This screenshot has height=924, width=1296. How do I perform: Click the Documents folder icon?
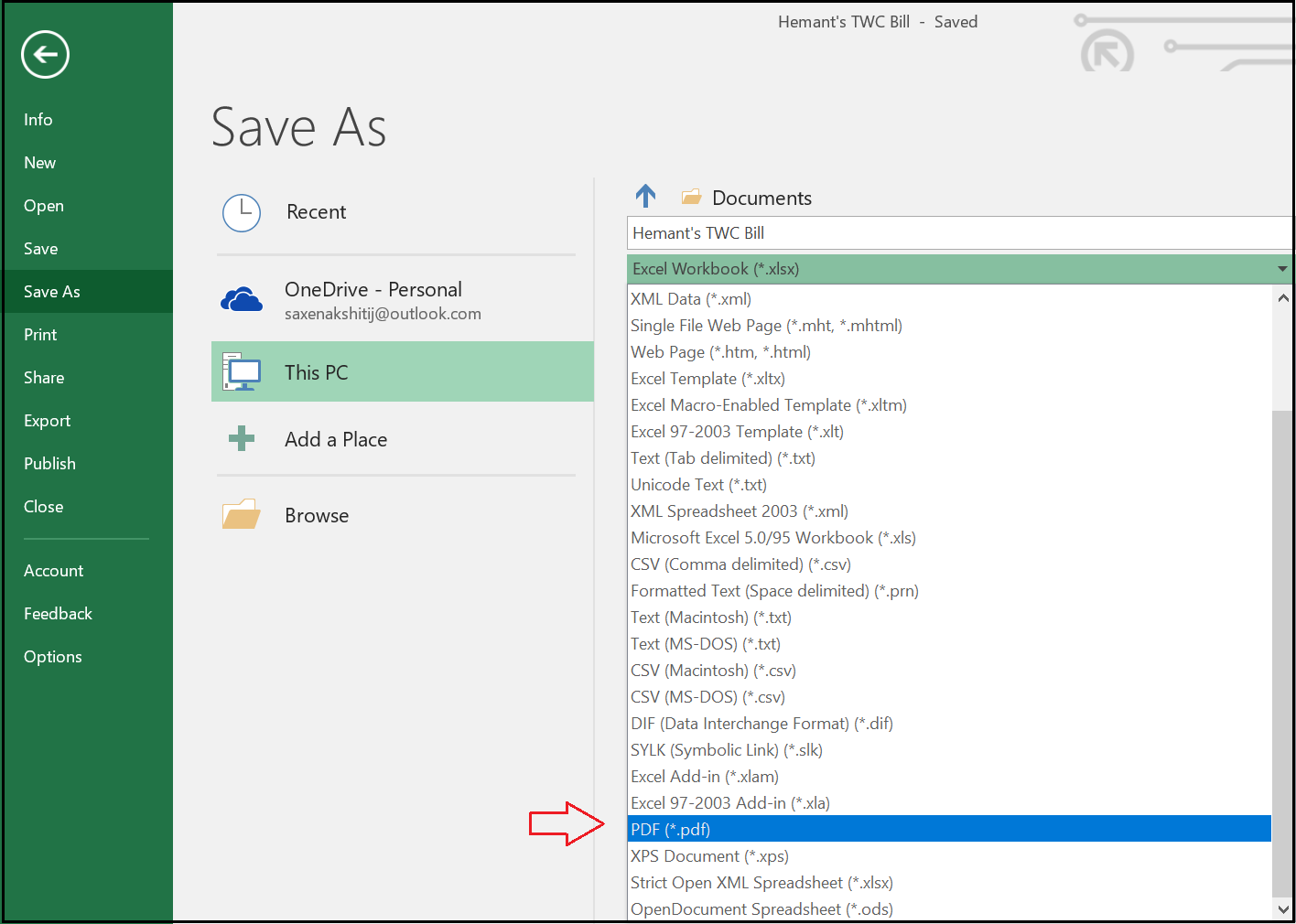point(692,195)
